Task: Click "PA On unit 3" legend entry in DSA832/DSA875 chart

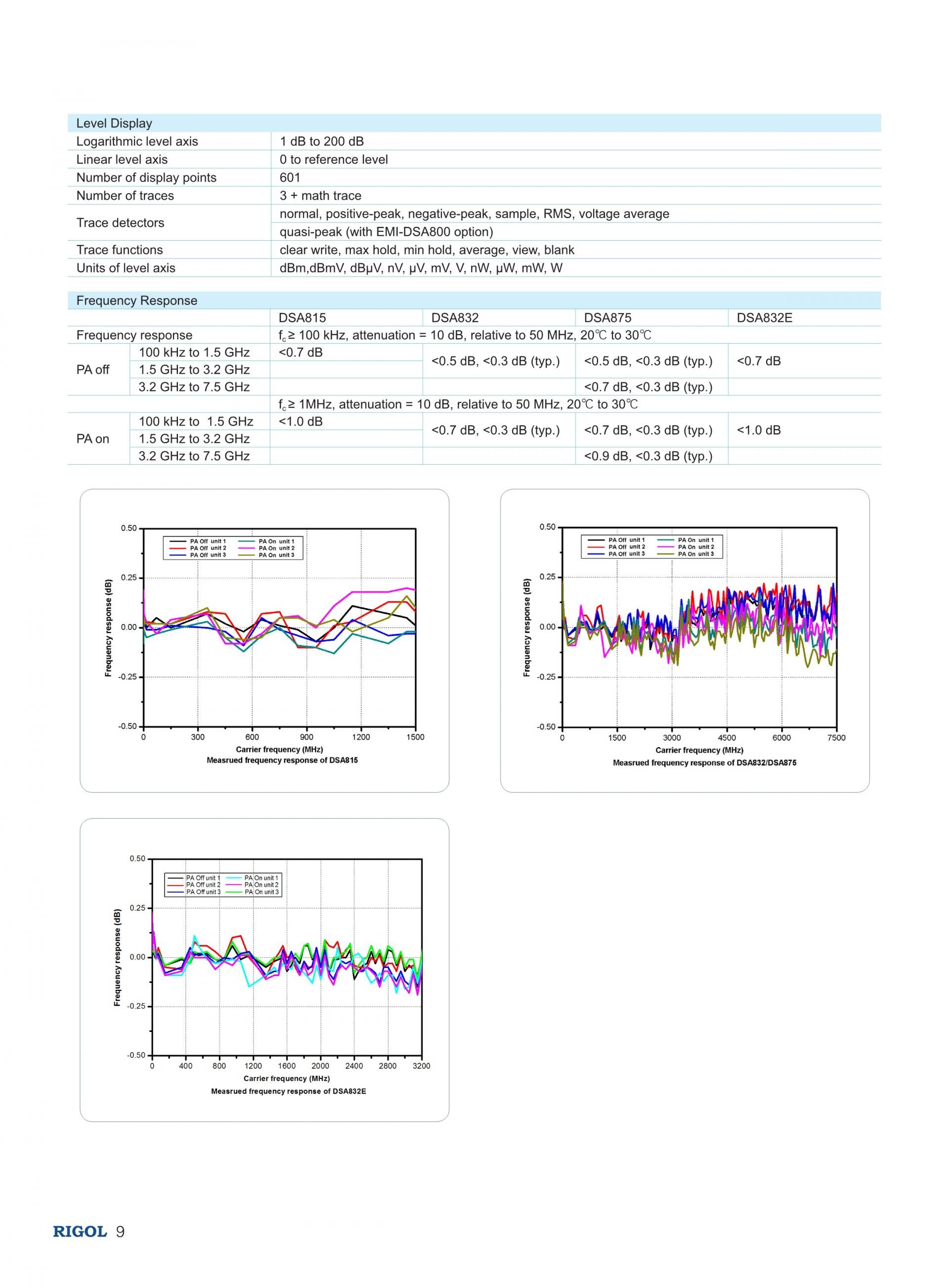Action: tap(686, 554)
